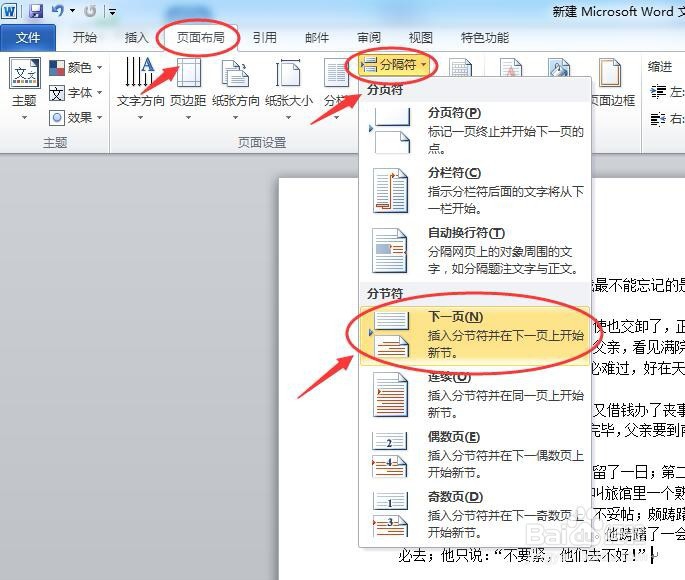Open the 纸张方向 (Orientation) button
Viewport: 685px width, 580px height.
235,88
